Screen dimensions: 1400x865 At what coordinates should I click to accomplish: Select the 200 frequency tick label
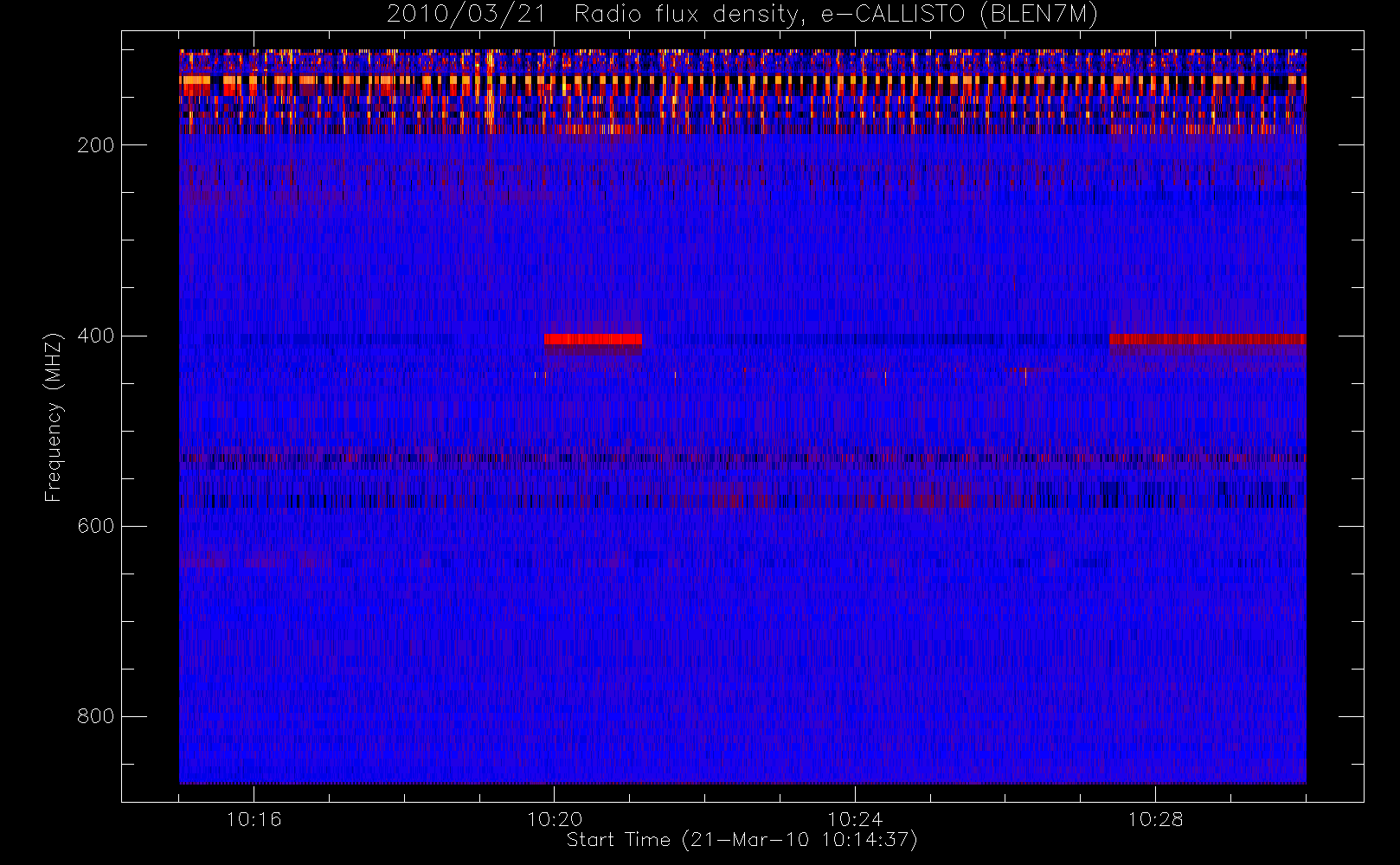(x=95, y=145)
